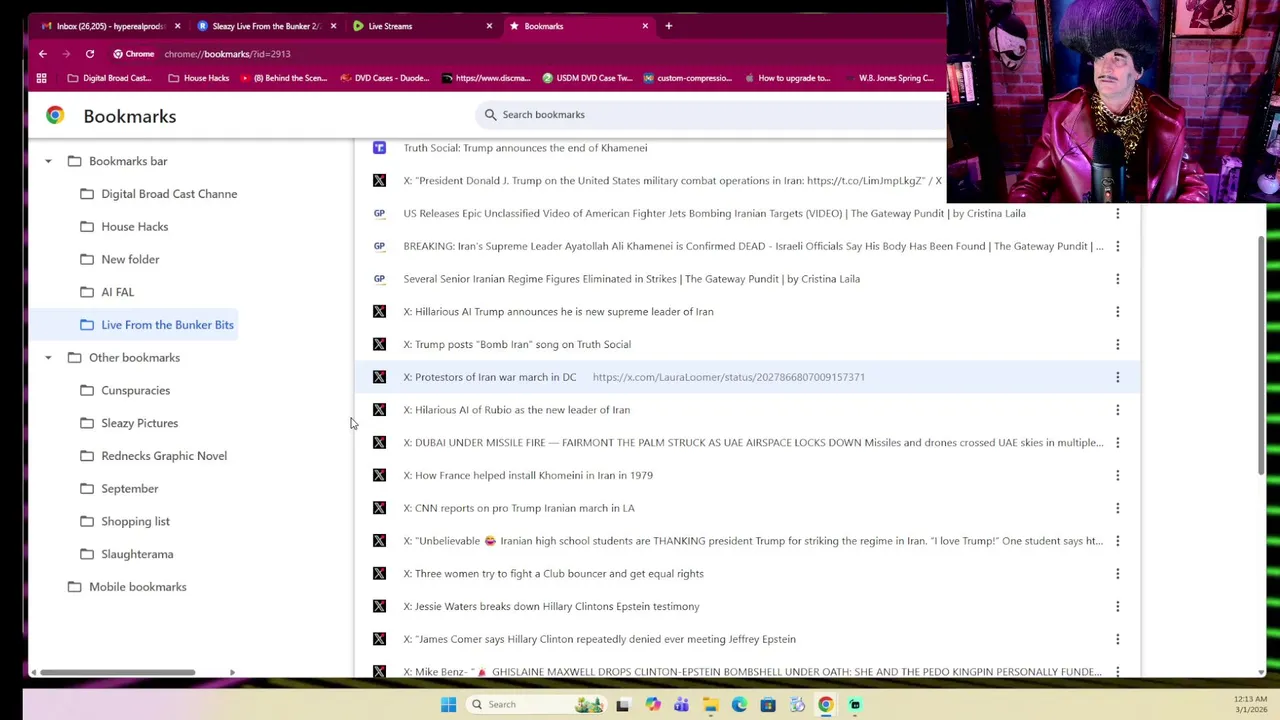Open more options for 'James Comer says' bookmark
Image resolution: width=1280 pixels, height=720 pixels.
click(x=1117, y=639)
